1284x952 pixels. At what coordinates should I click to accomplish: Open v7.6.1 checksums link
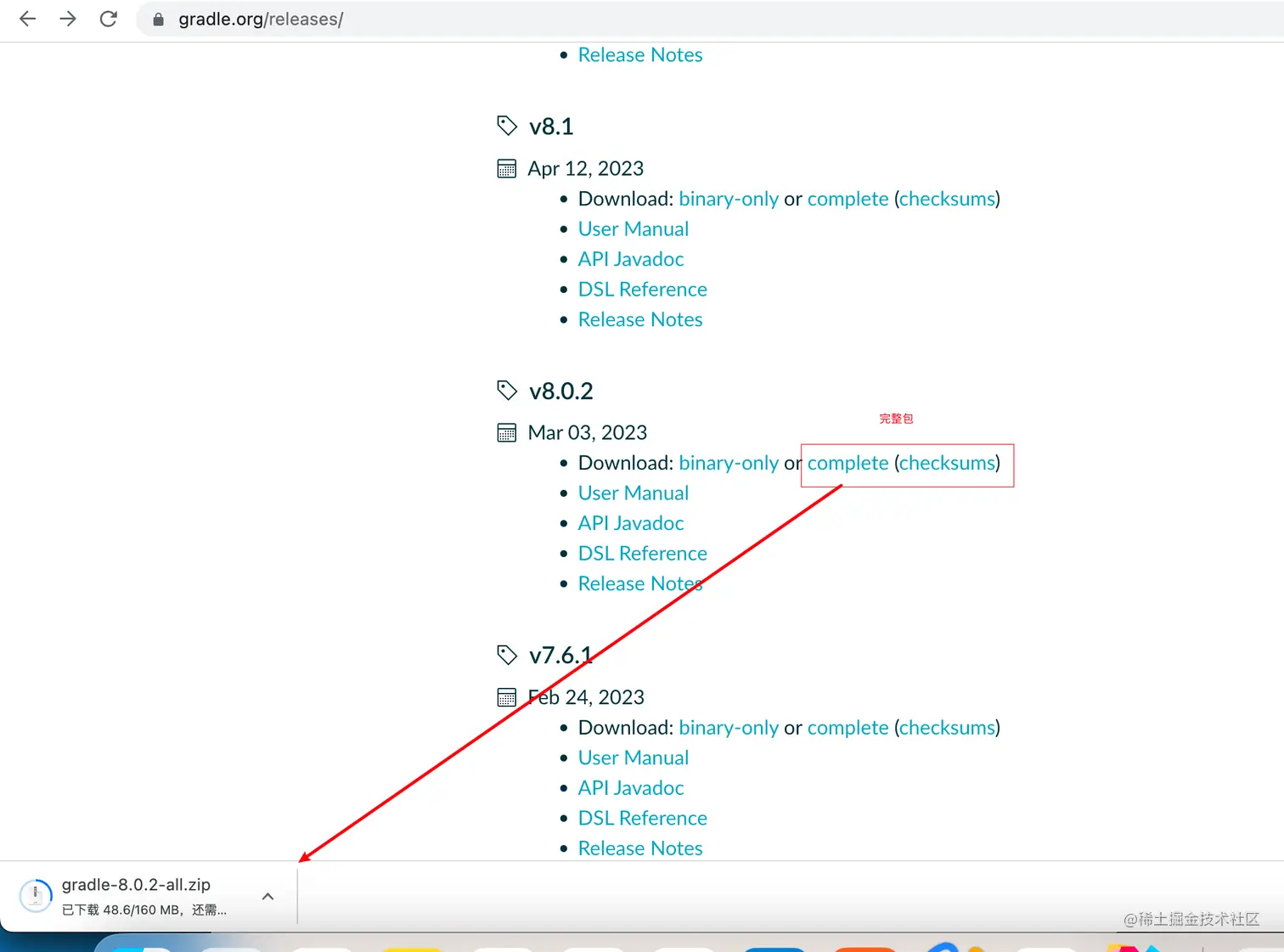(x=947, y=728)
